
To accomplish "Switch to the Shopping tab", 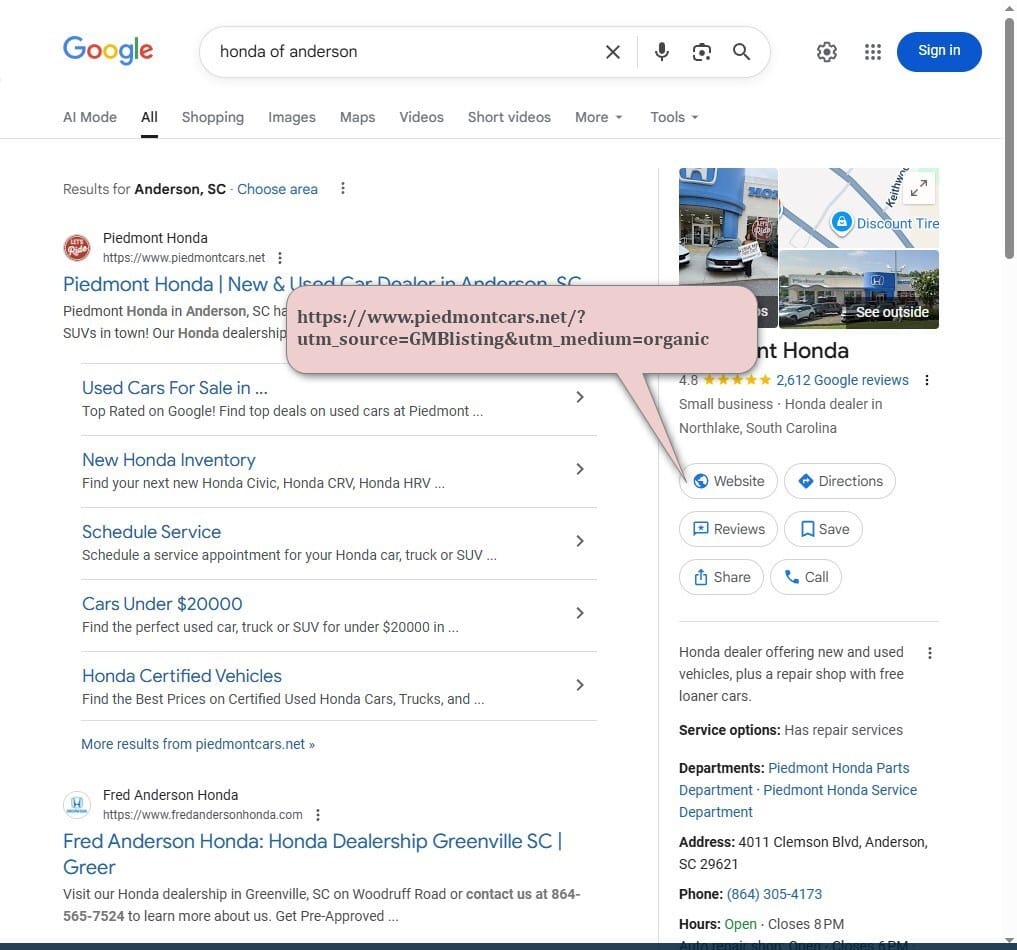I will 213,117.
